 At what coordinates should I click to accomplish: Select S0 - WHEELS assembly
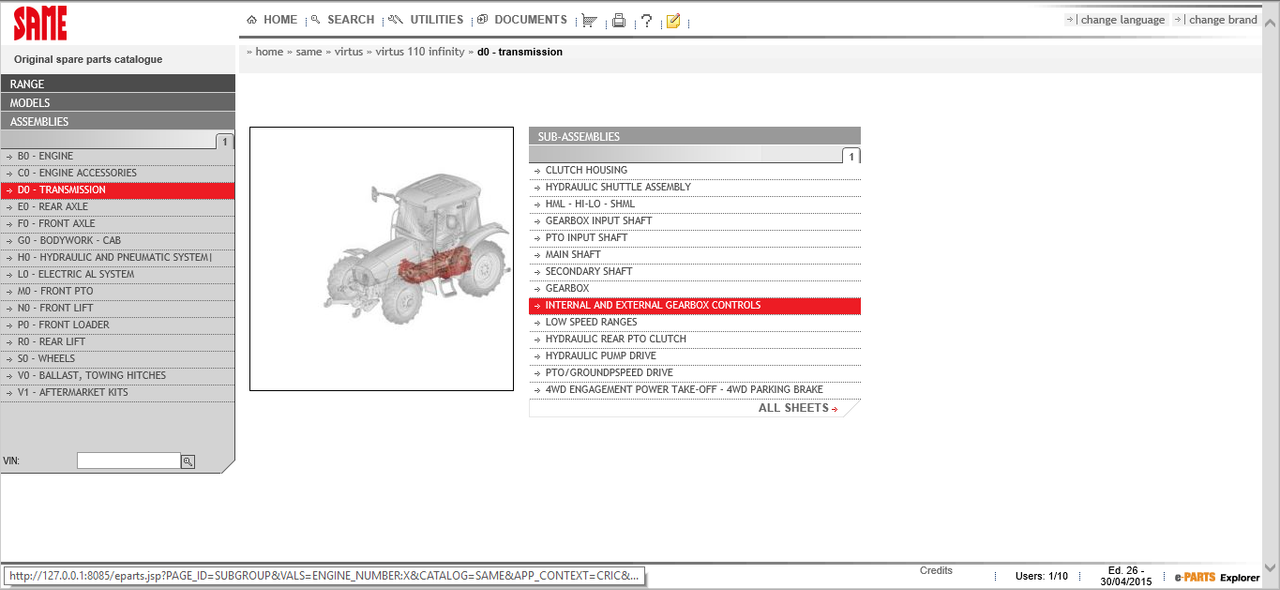pyautogui.click(x=118, y=359)
